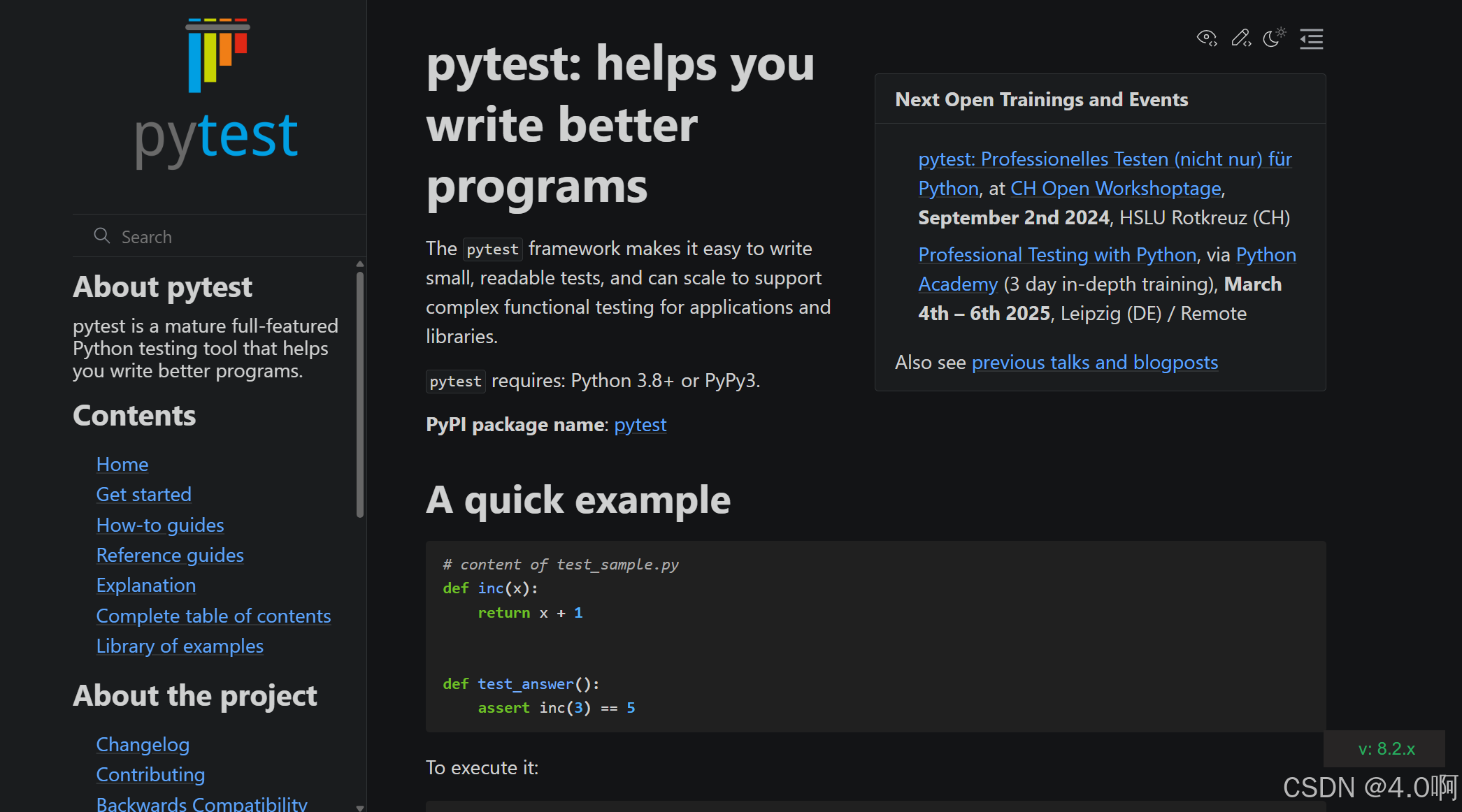
Task: Focus the Search input field
Action: (220, 236)
